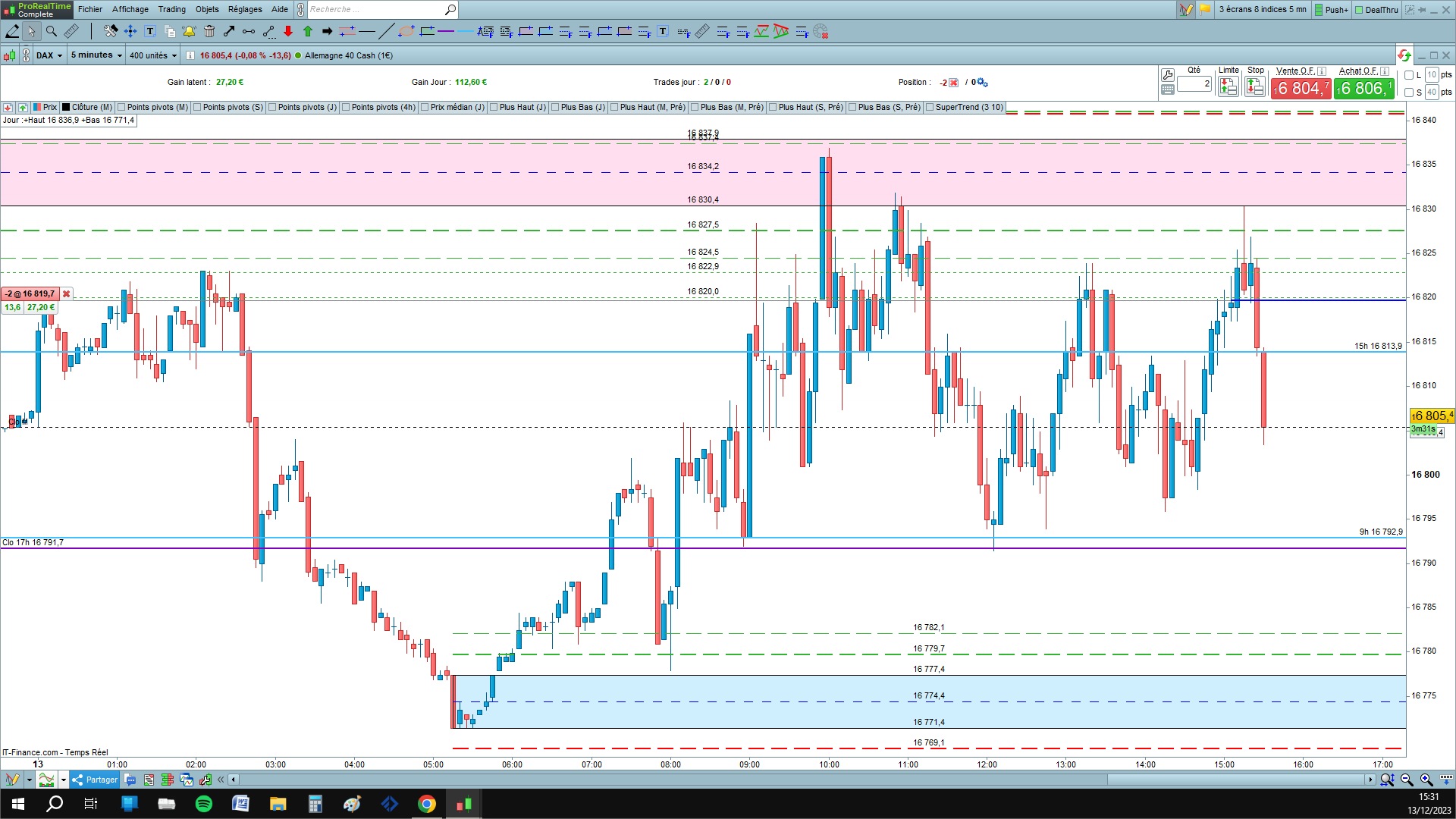The width and height of the screenshot is (1456, 819).
Task: Select the red down arrow tool
Action: click(288, 31)
